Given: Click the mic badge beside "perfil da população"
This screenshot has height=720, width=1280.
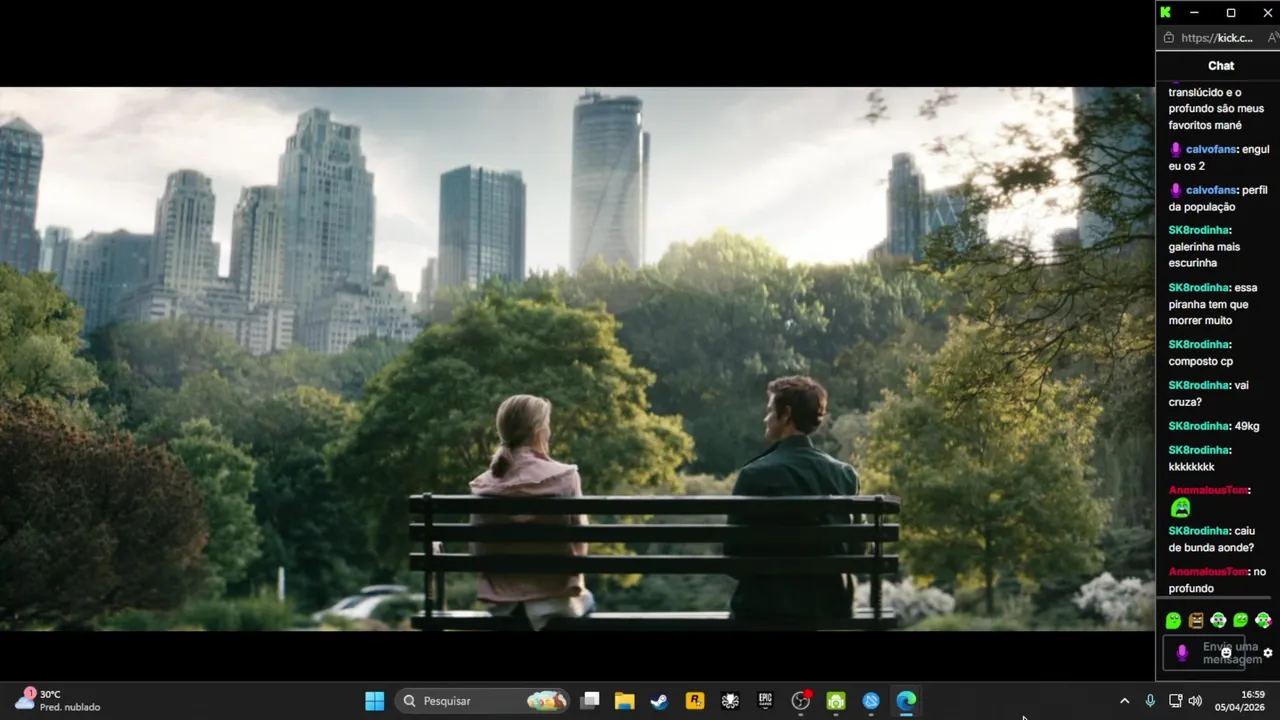Looking at the screenshot, I should pos(1176,190).
